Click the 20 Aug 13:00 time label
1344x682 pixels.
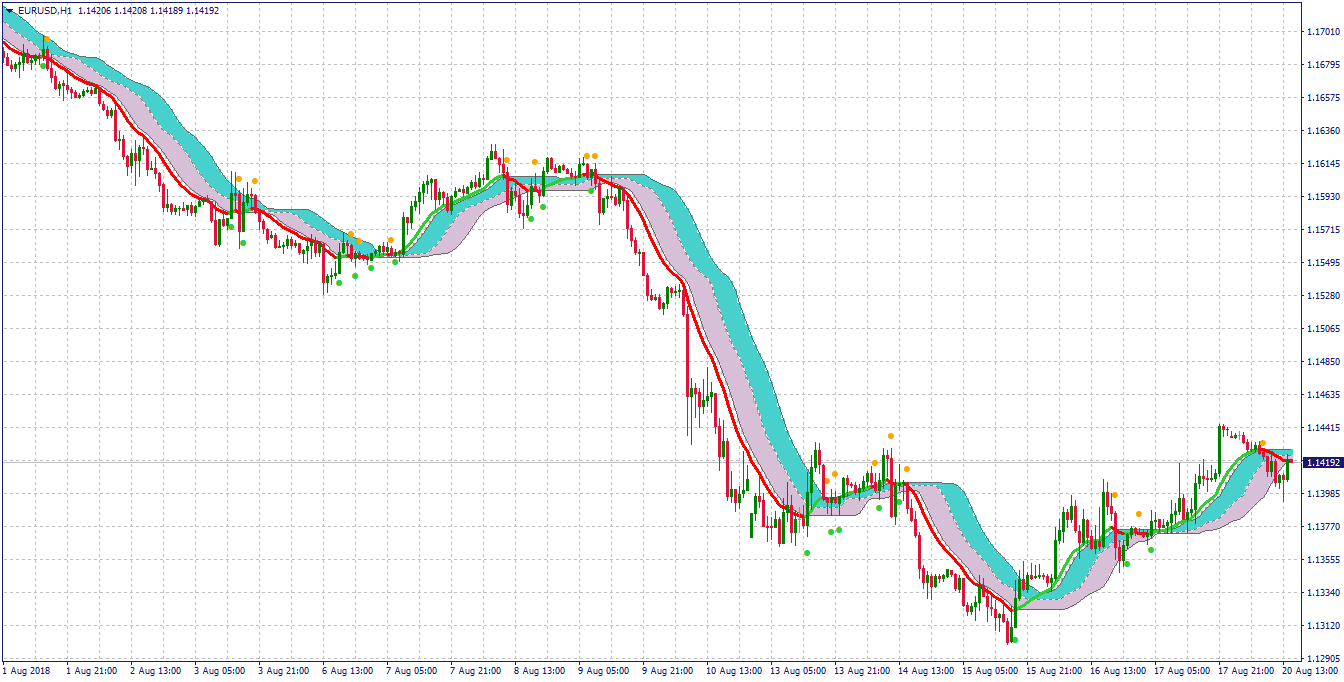coord(1310,671)
